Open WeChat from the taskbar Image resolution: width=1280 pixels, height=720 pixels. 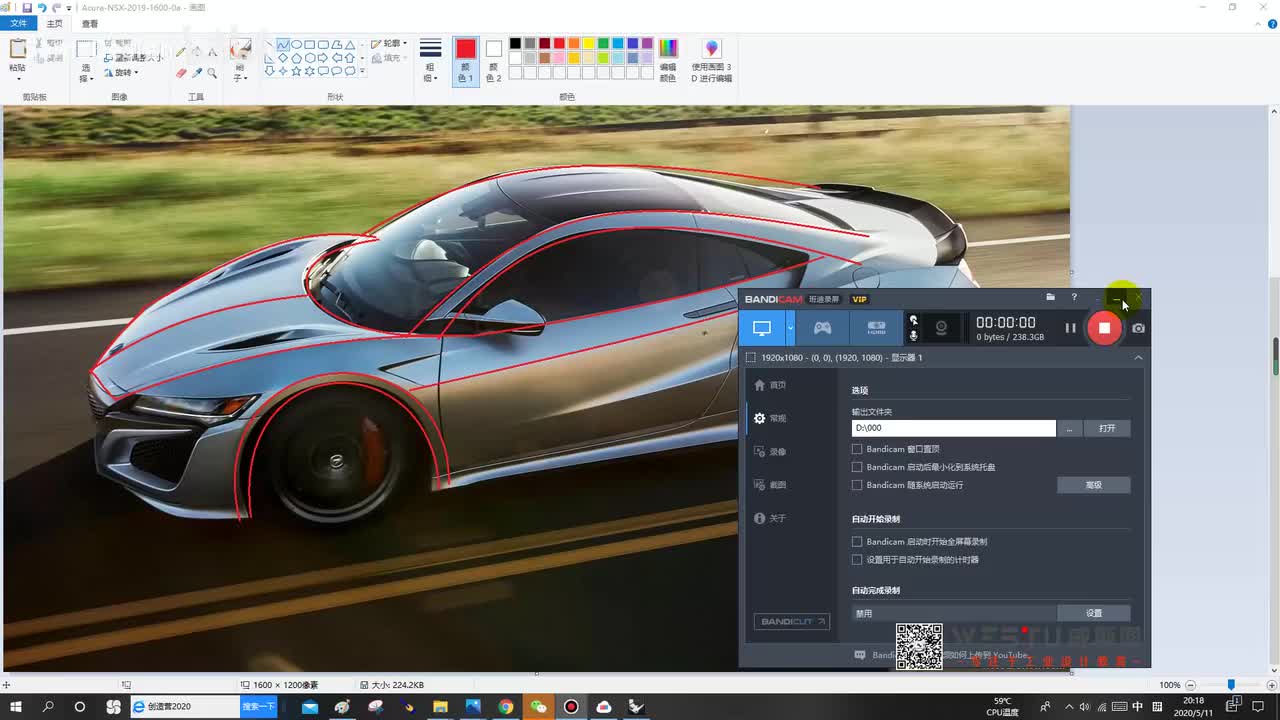538,707
